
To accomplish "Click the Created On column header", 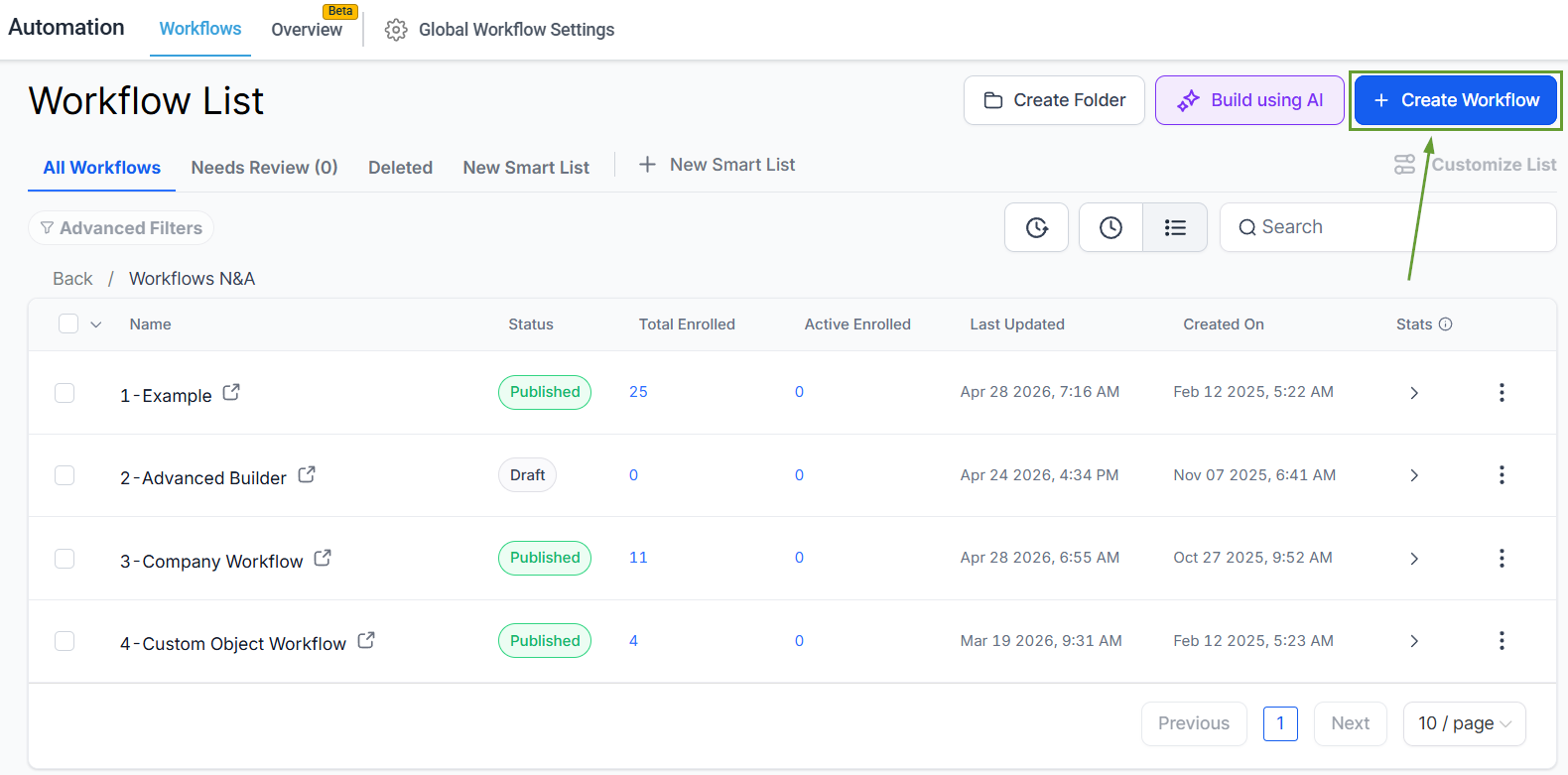I will [x=1224, y=324].
